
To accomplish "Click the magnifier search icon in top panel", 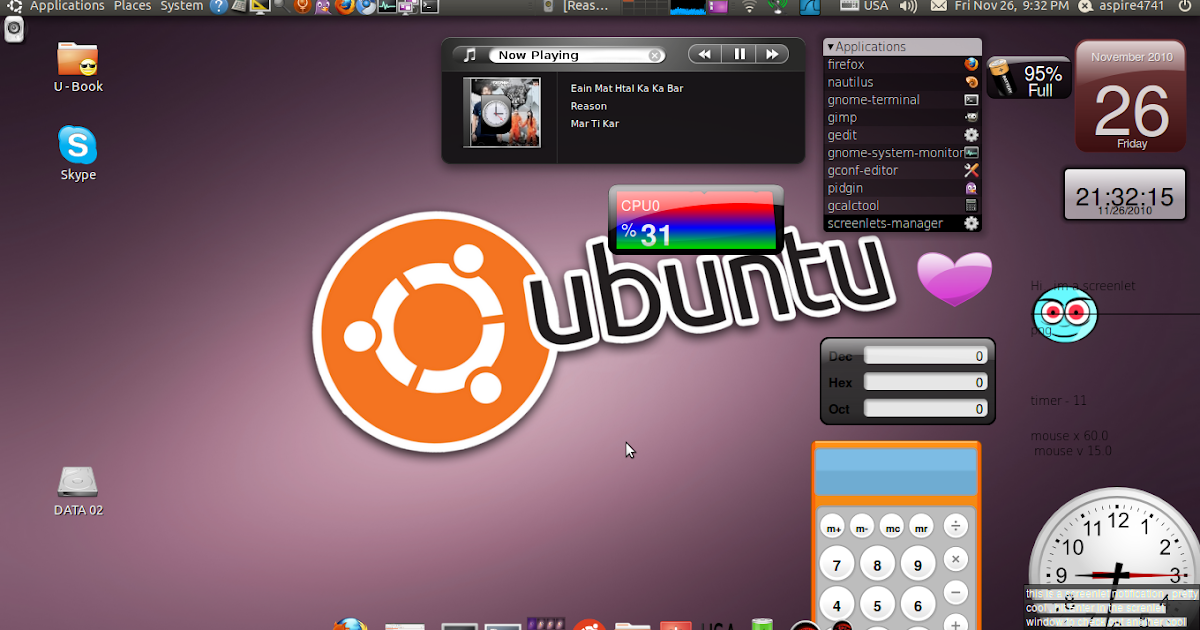I will [x=282, y=6].
